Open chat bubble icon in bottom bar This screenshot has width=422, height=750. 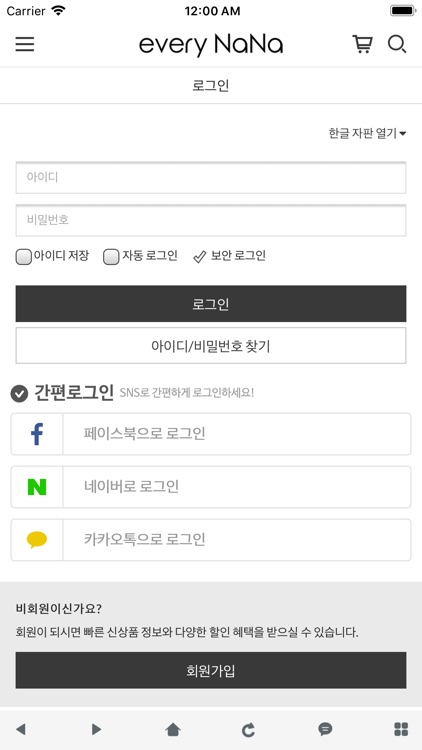(325, 729)
